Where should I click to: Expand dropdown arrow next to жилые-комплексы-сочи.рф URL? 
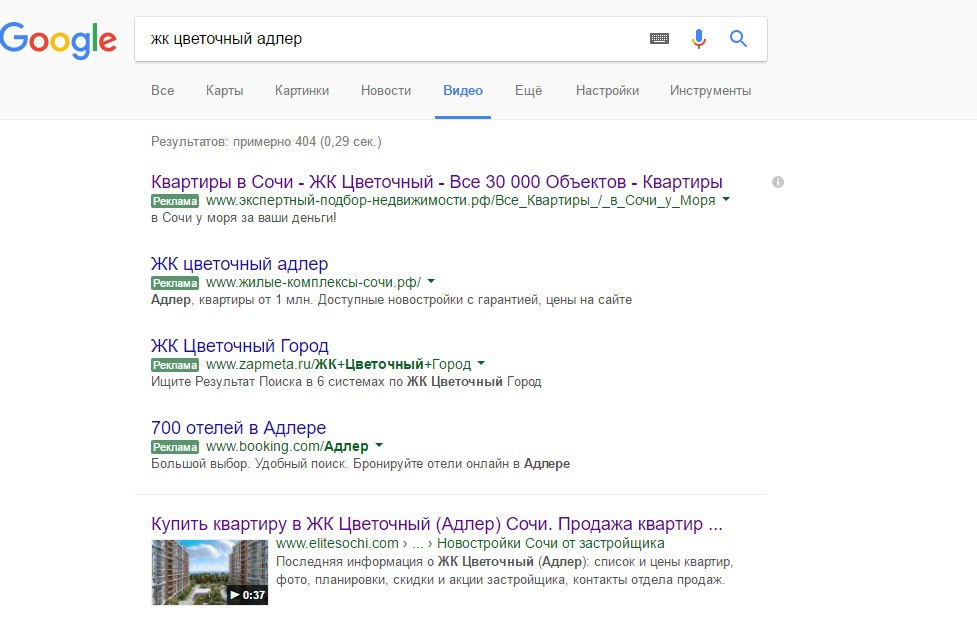431,282
